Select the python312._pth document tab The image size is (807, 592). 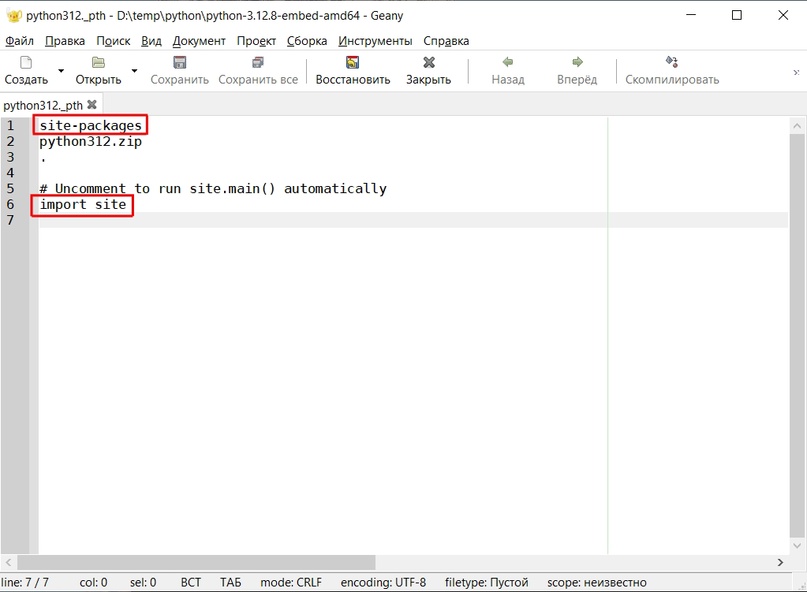[x=42, y=105]
